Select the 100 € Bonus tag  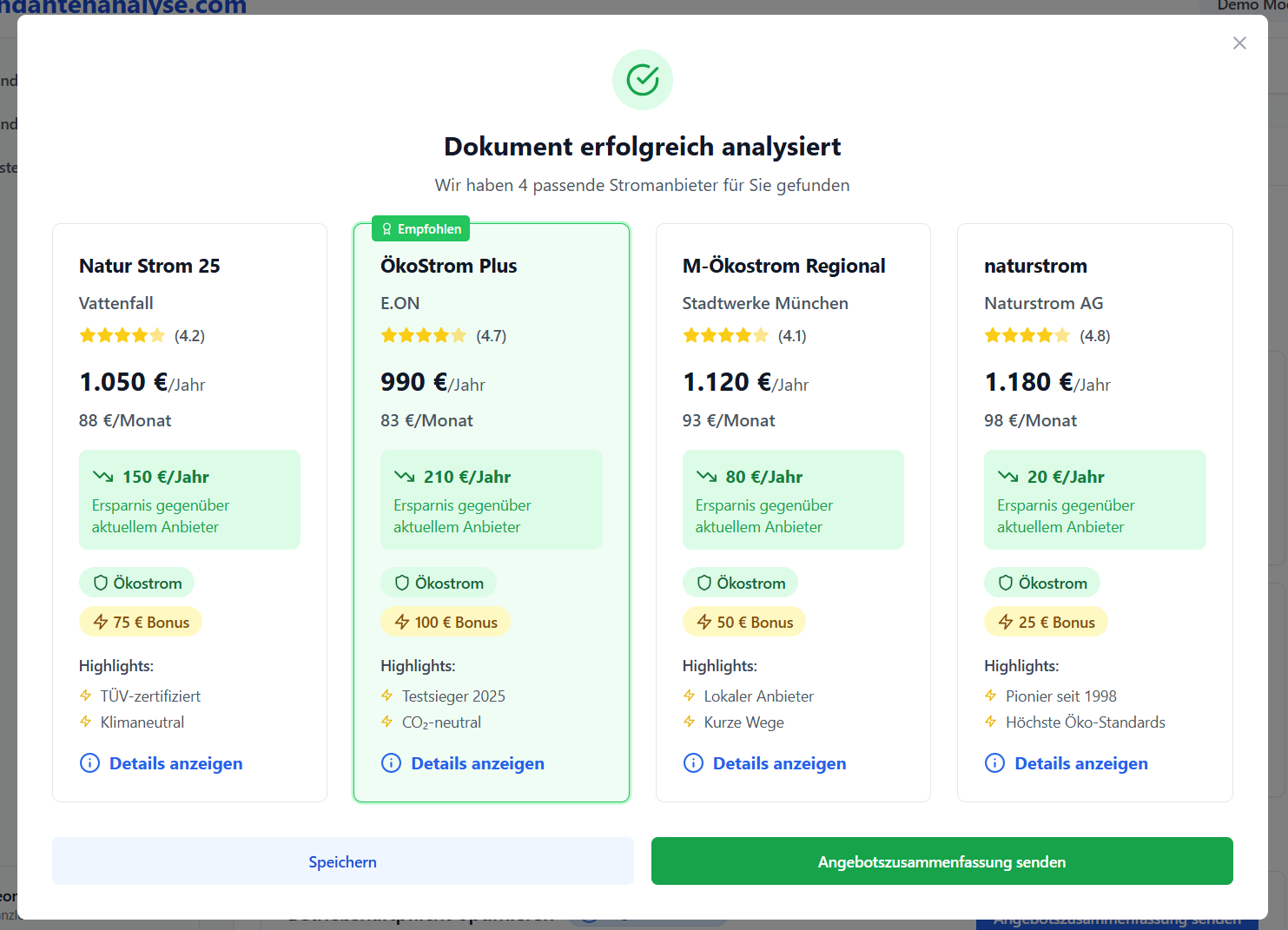point(446,622)
